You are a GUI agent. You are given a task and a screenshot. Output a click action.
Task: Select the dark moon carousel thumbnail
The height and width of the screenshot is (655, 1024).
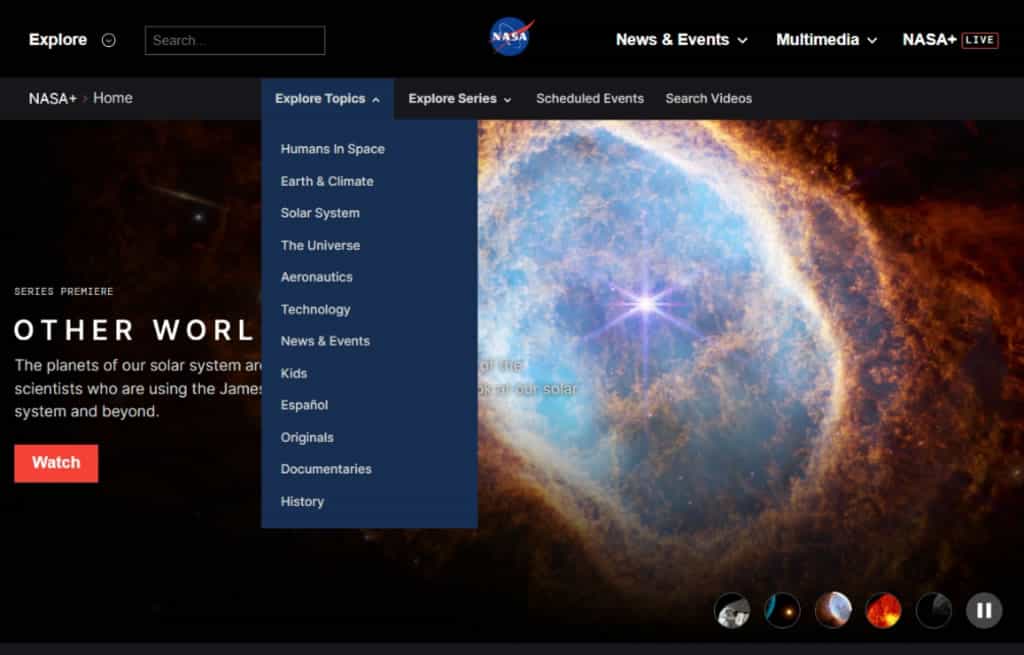coord(933,610)
